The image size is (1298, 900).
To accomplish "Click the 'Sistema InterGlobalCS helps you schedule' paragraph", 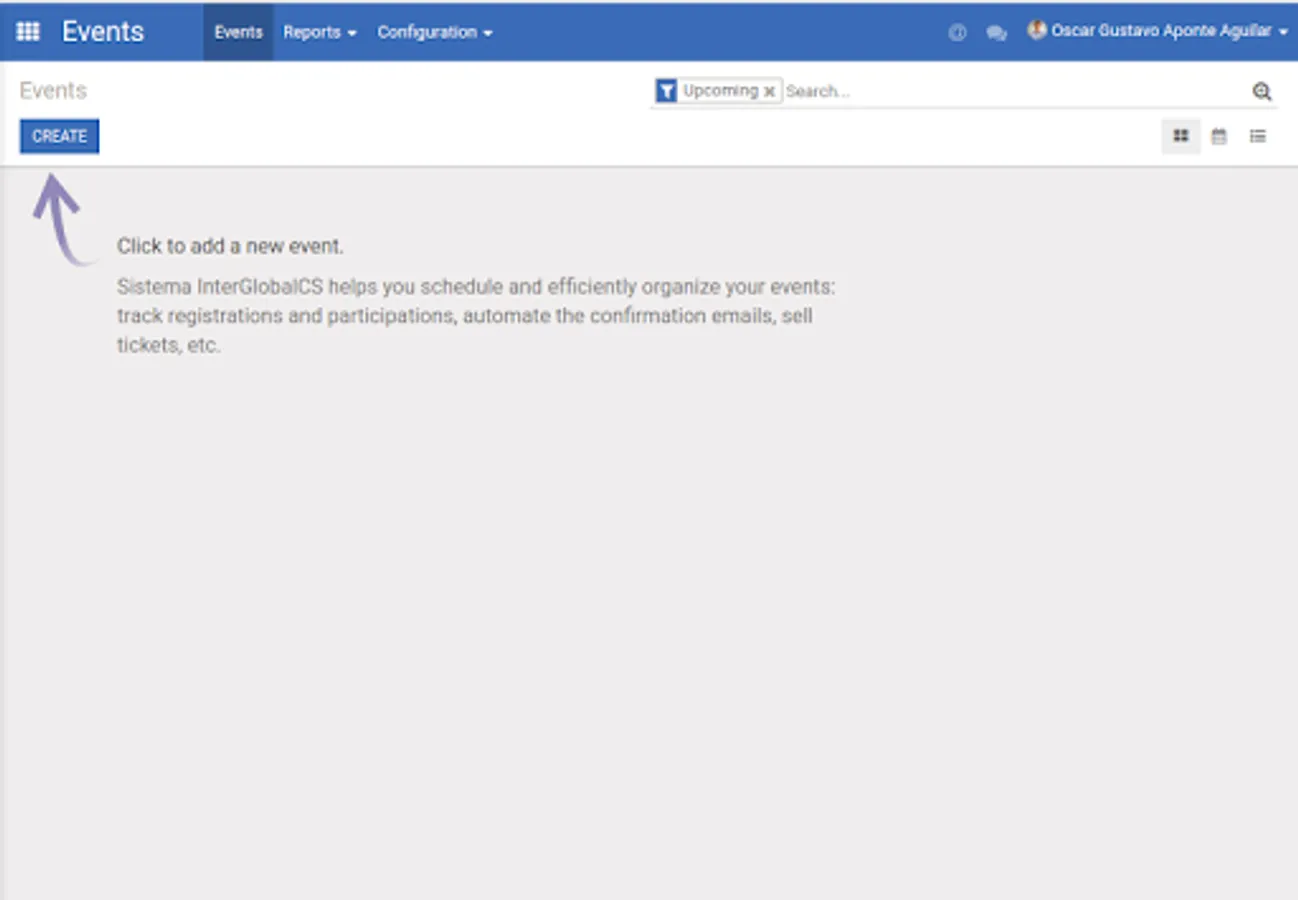I will [x=476, y=316].
